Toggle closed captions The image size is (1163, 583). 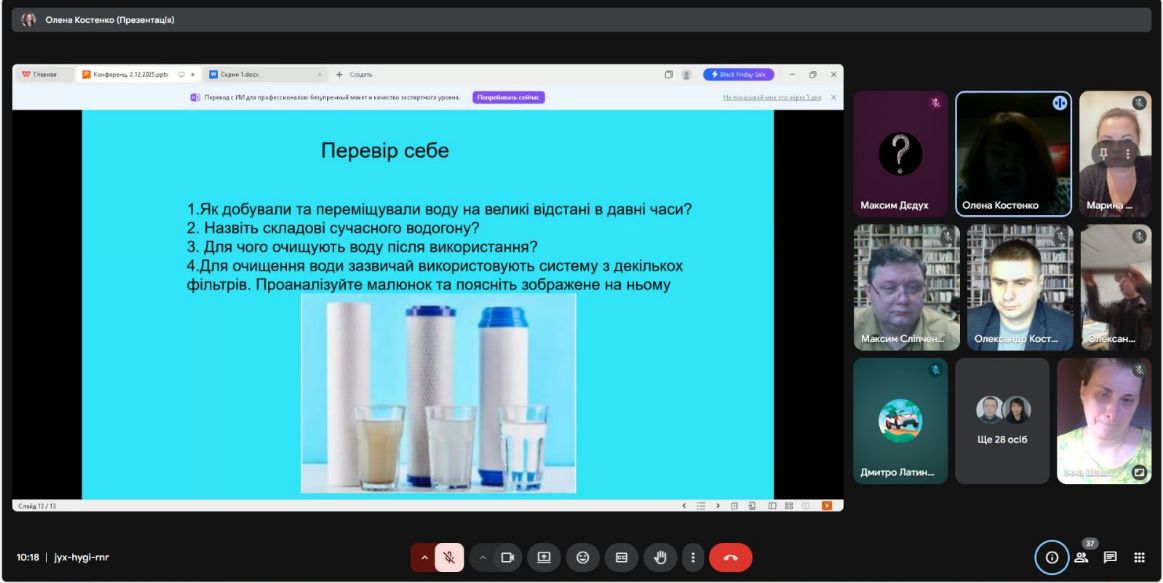pos(621,557)
